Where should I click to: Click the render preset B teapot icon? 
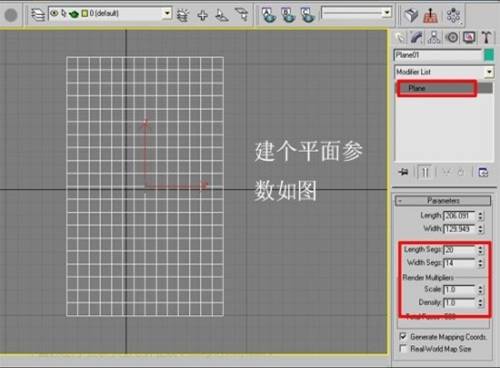288,15
